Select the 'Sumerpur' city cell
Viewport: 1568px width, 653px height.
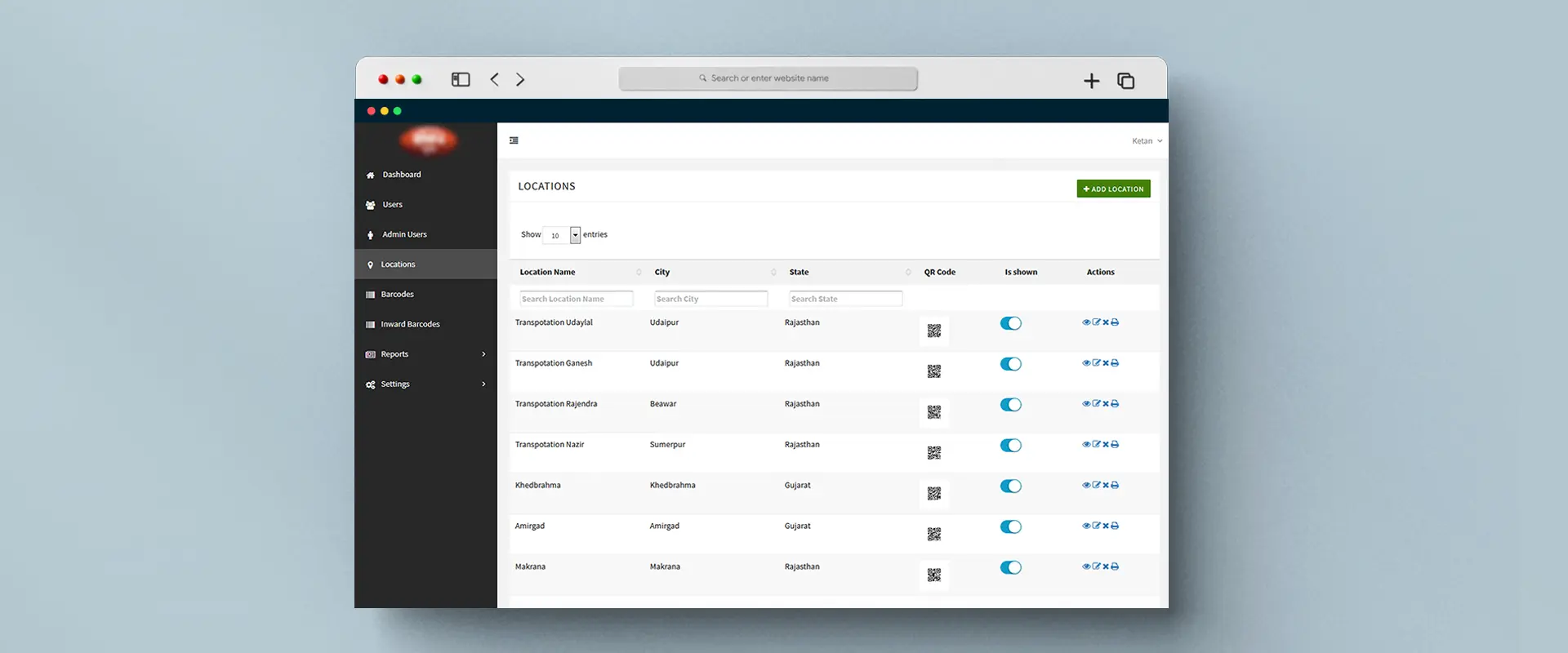[667, 445]
